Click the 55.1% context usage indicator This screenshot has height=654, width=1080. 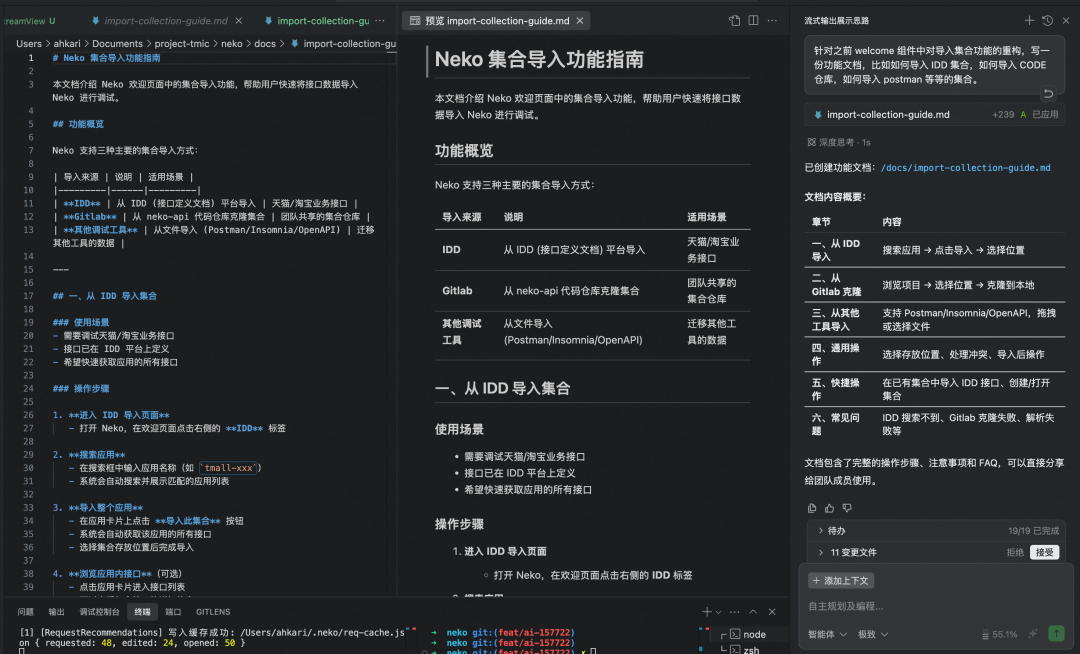pyautogui.click(x=999, y=634)
